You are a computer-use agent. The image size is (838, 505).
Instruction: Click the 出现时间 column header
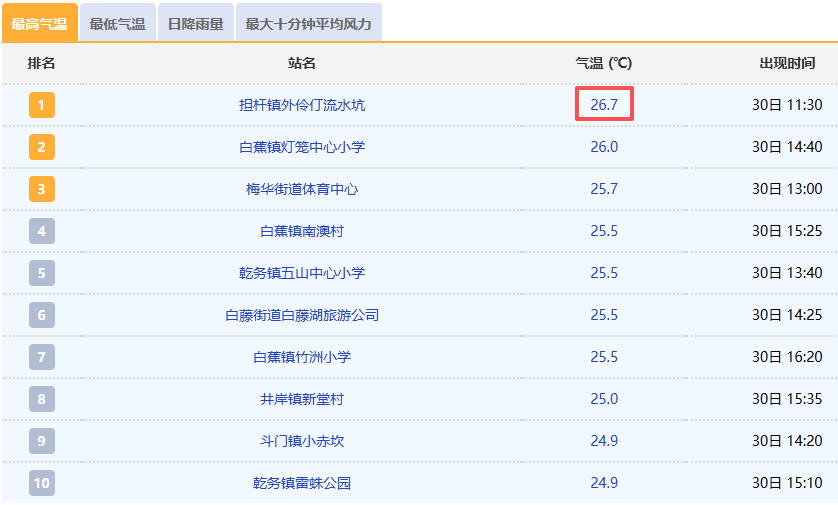[x=787, y=63]
